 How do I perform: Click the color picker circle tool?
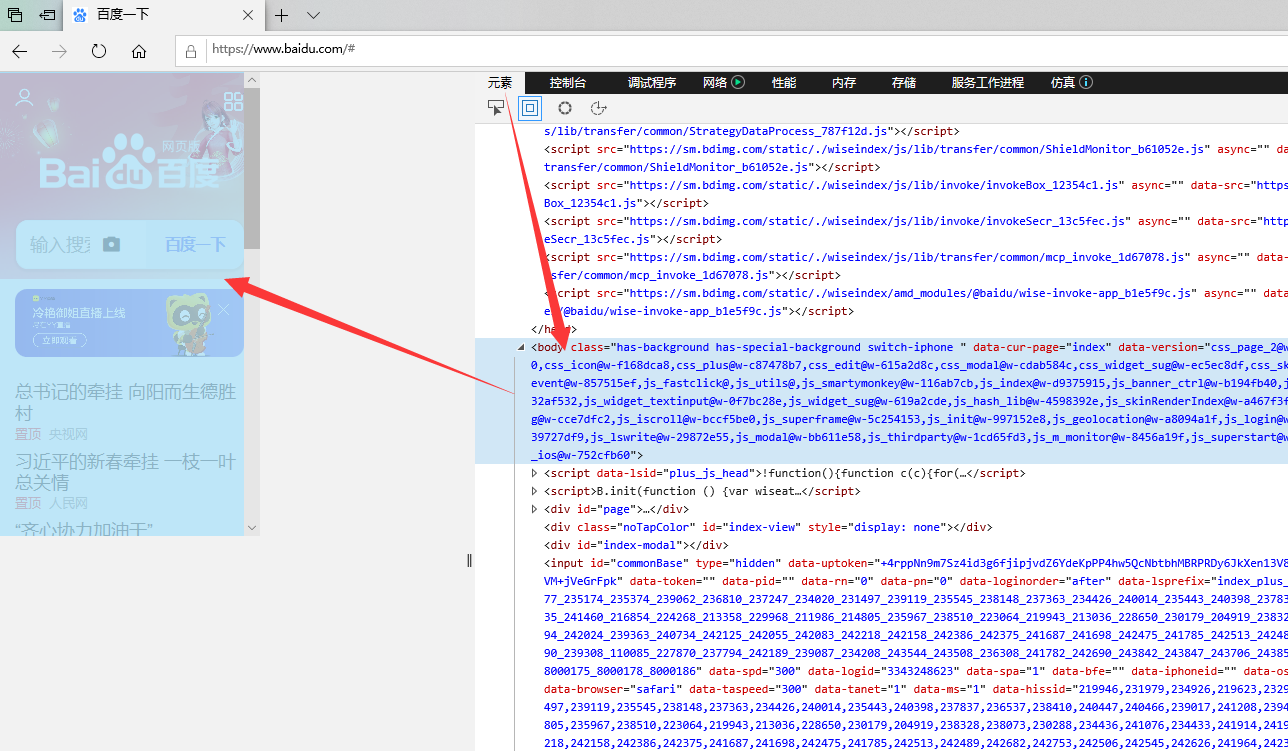565,108
